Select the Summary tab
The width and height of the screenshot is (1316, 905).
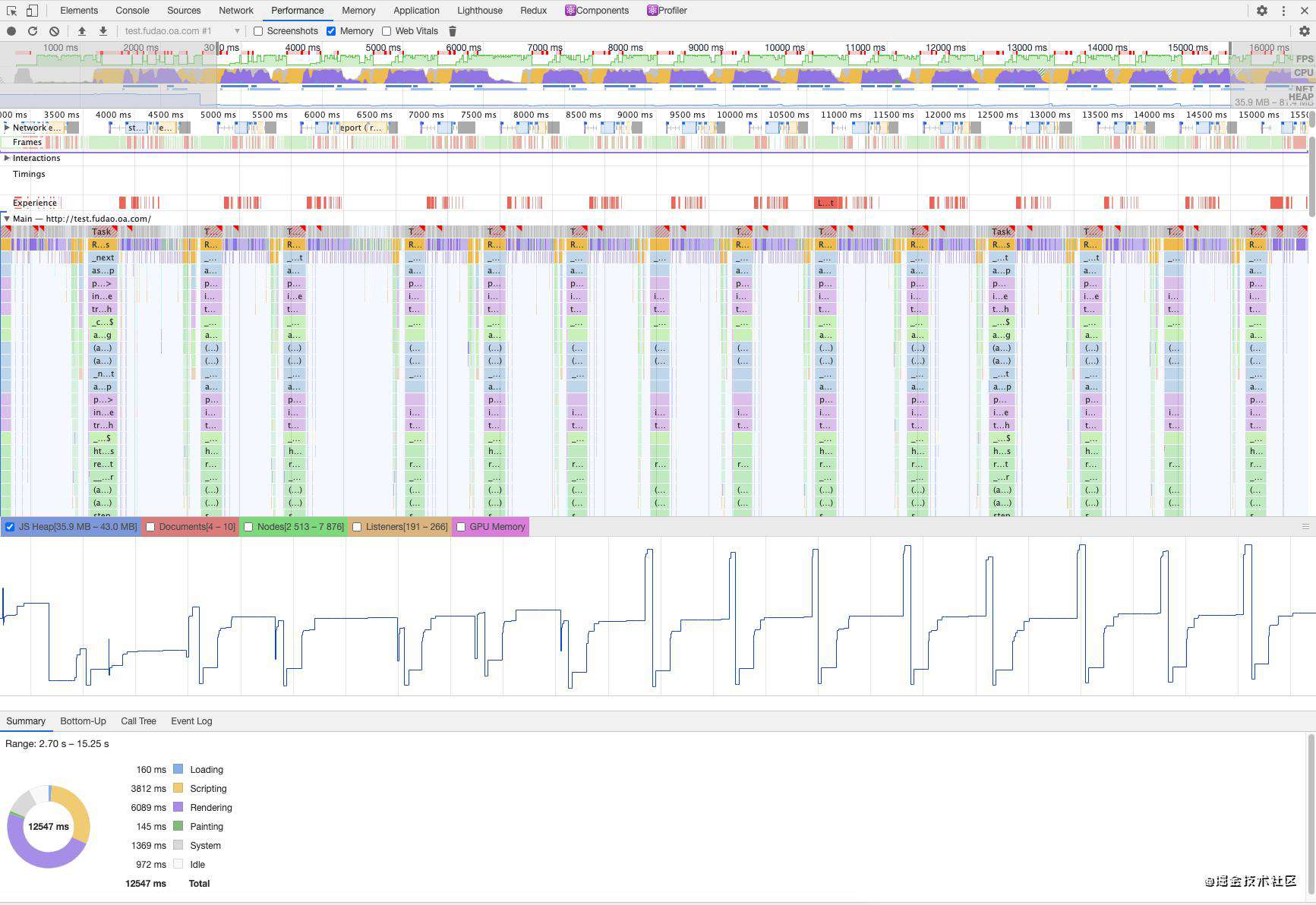coord(26,721)
